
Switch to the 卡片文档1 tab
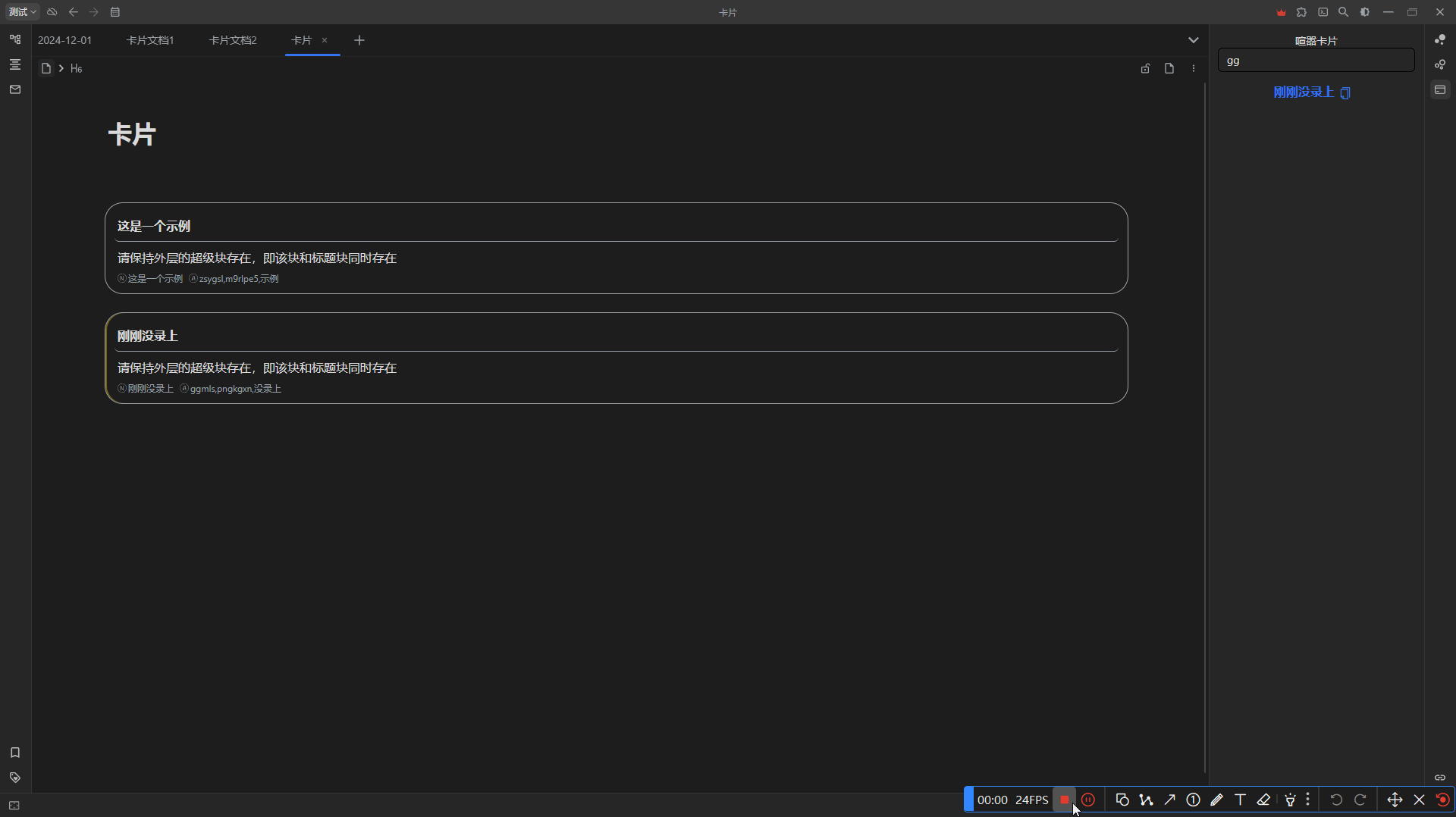coord(150,40)
